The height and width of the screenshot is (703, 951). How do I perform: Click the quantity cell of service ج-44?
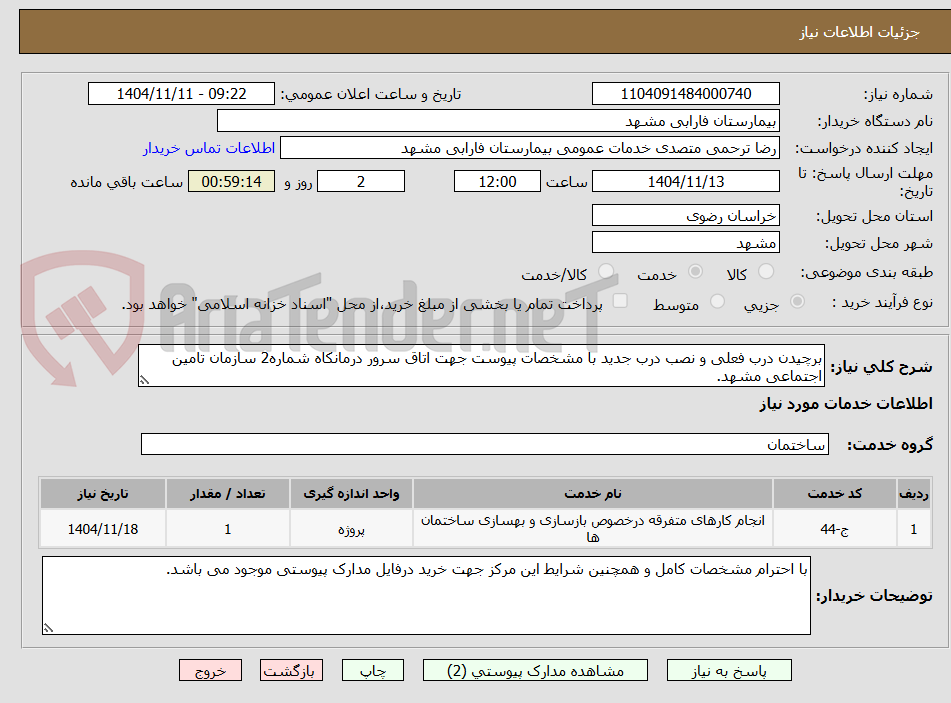tap(227, 529)
